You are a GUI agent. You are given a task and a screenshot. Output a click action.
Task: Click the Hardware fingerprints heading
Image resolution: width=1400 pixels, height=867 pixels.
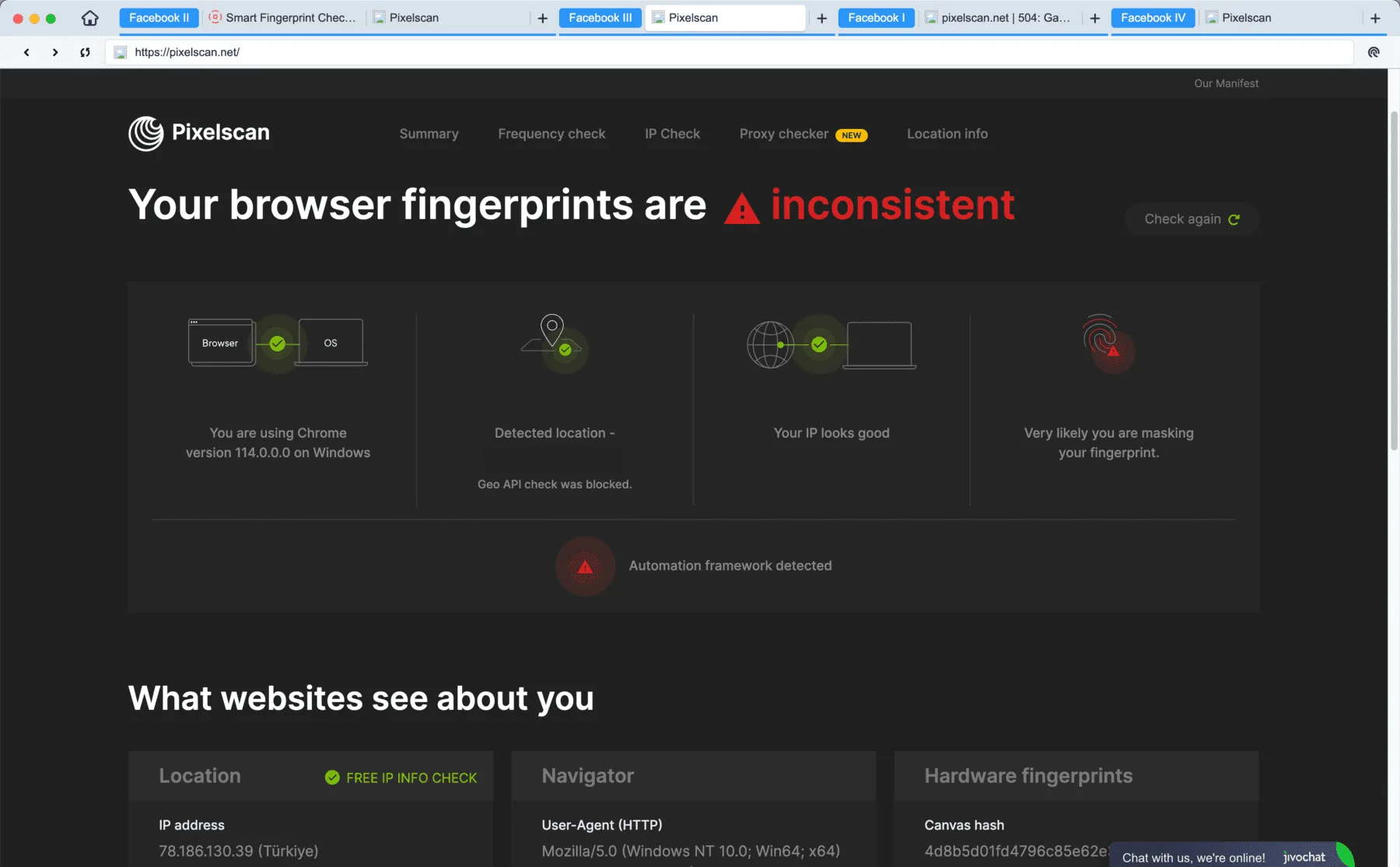(x=1028, y=775)
